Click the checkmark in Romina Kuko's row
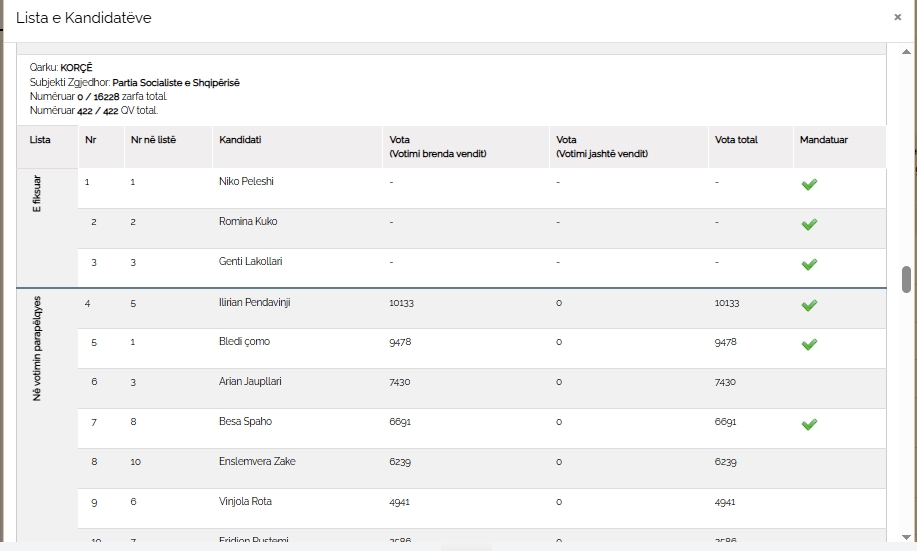Viewport: 917px width, 551px height. [x=809, y=225]
